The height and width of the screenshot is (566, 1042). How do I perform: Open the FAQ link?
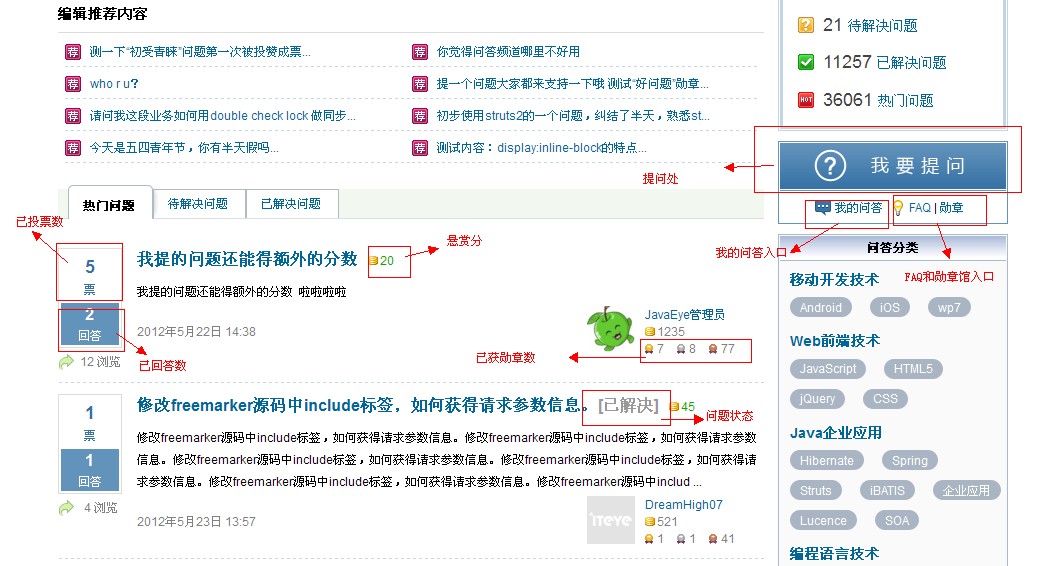(x=920, y=208)
